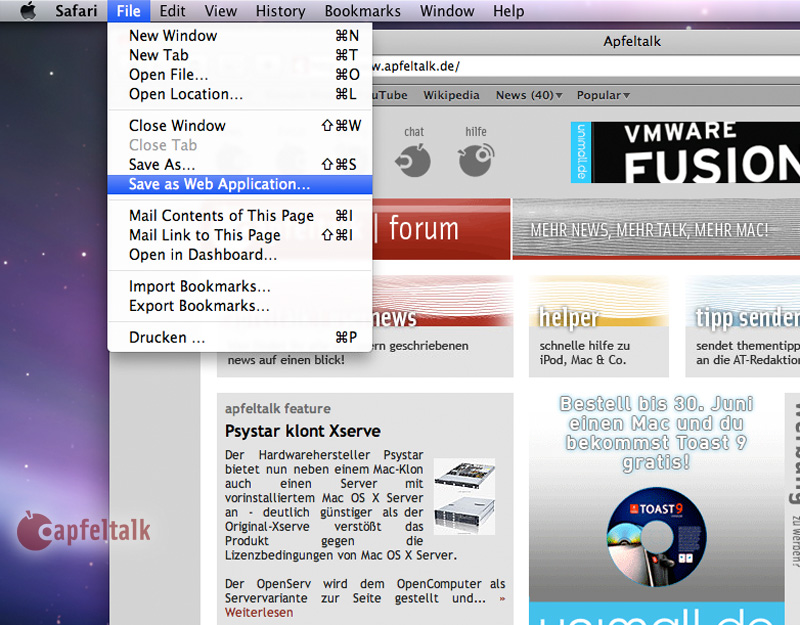The height and width of the screenshot is (625, 800).
Task: Open the VMware Fusion banner ad
Action: 685,153
